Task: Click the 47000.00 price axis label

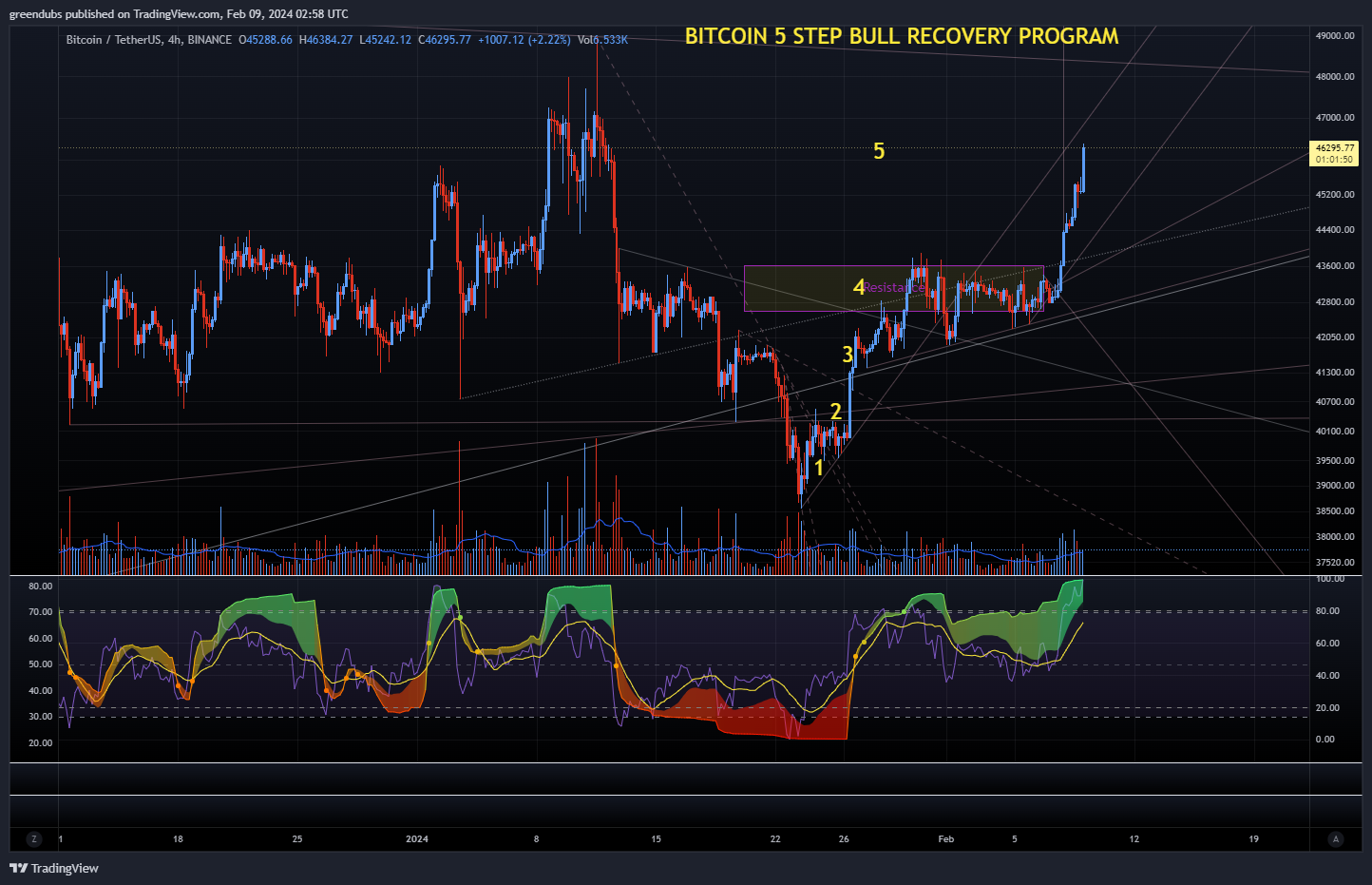Action: click(1335, 117)
